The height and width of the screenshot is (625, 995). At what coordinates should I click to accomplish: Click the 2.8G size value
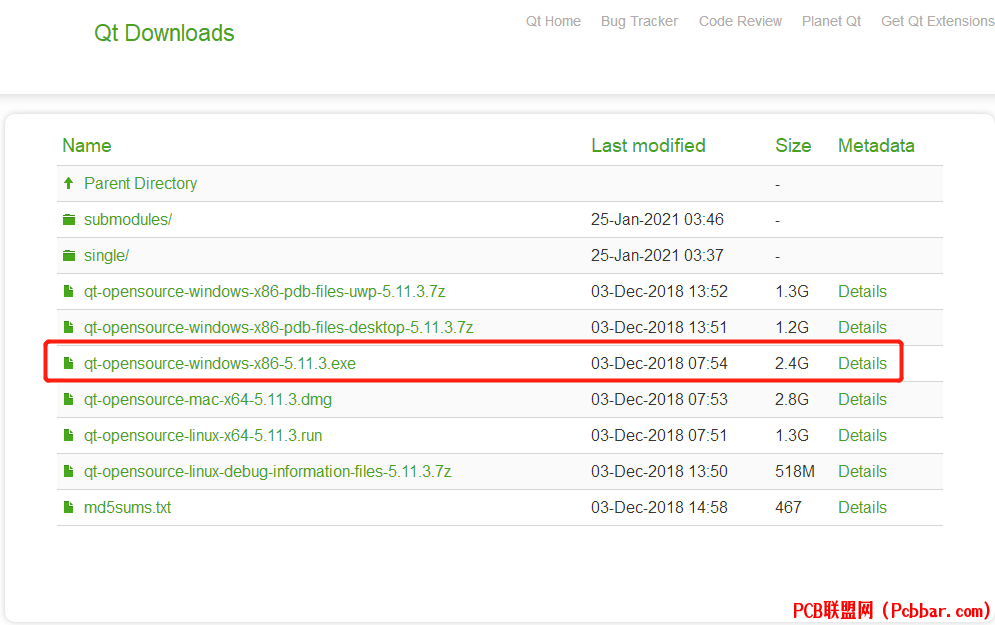[x=792, y=400]
